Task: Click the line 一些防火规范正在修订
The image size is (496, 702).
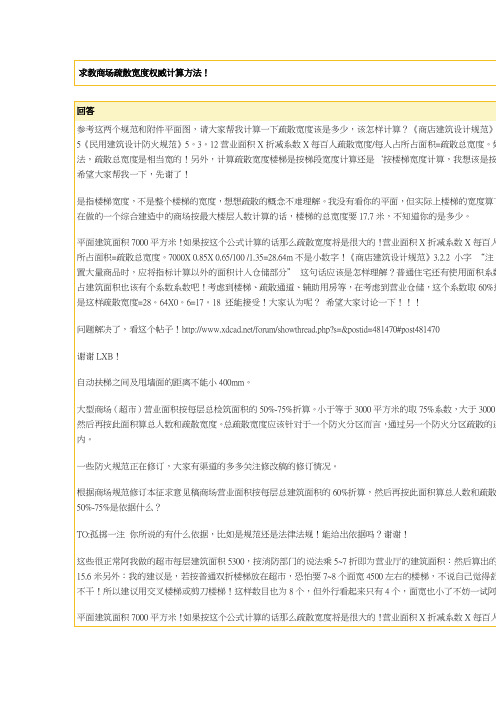Action: point(207,466)
